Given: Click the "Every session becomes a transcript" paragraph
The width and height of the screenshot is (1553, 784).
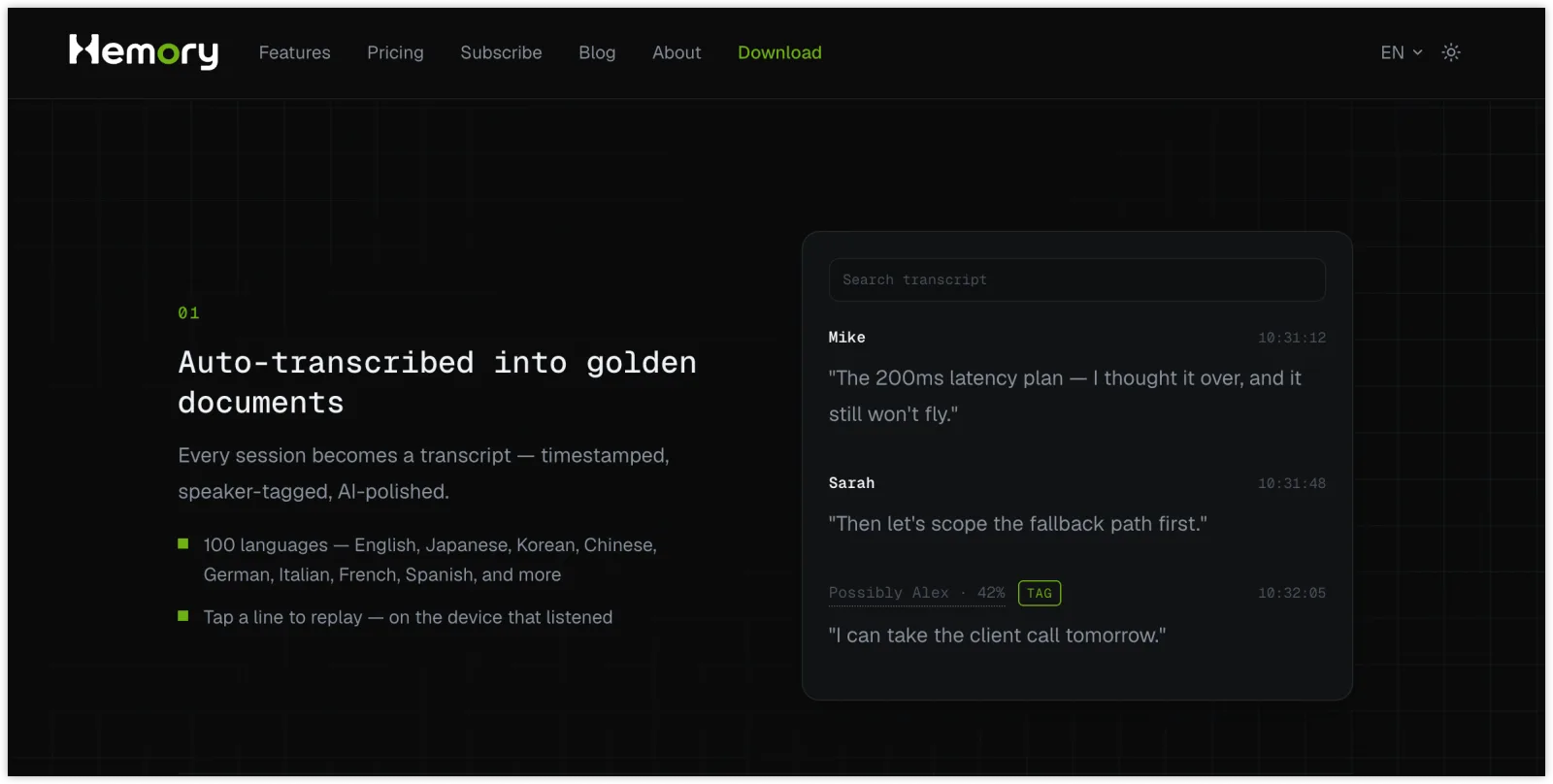Looking at the screenshot, I should 423,474.
